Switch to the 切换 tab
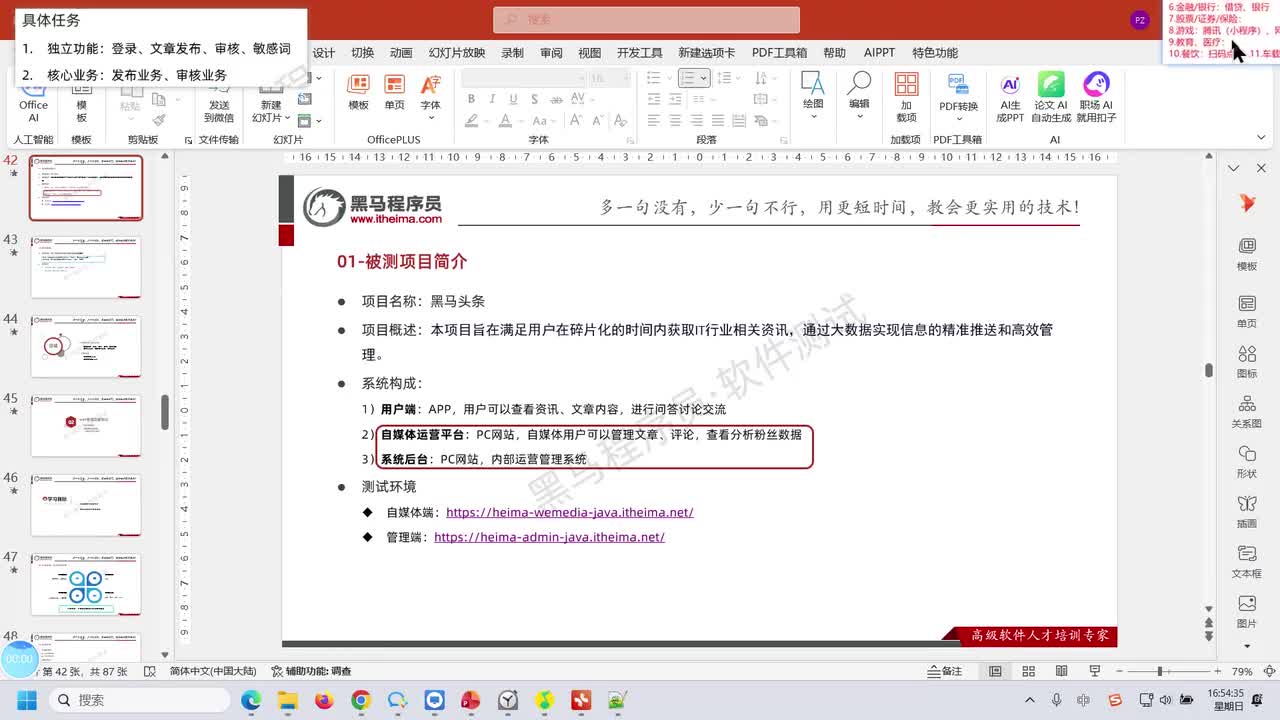The height and width of the screenshot is (720, 1280). (362, 53)
